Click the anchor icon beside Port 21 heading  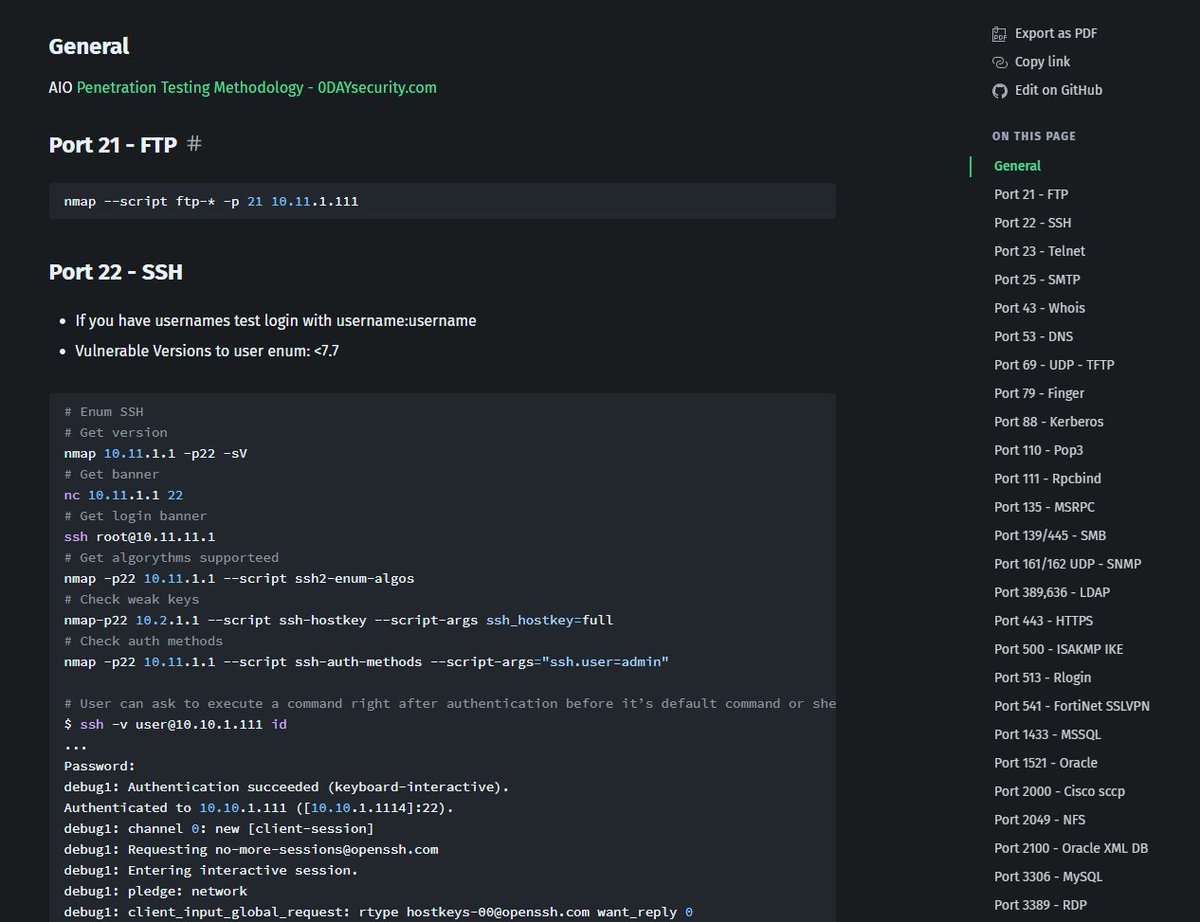click(x=193, y=144)
